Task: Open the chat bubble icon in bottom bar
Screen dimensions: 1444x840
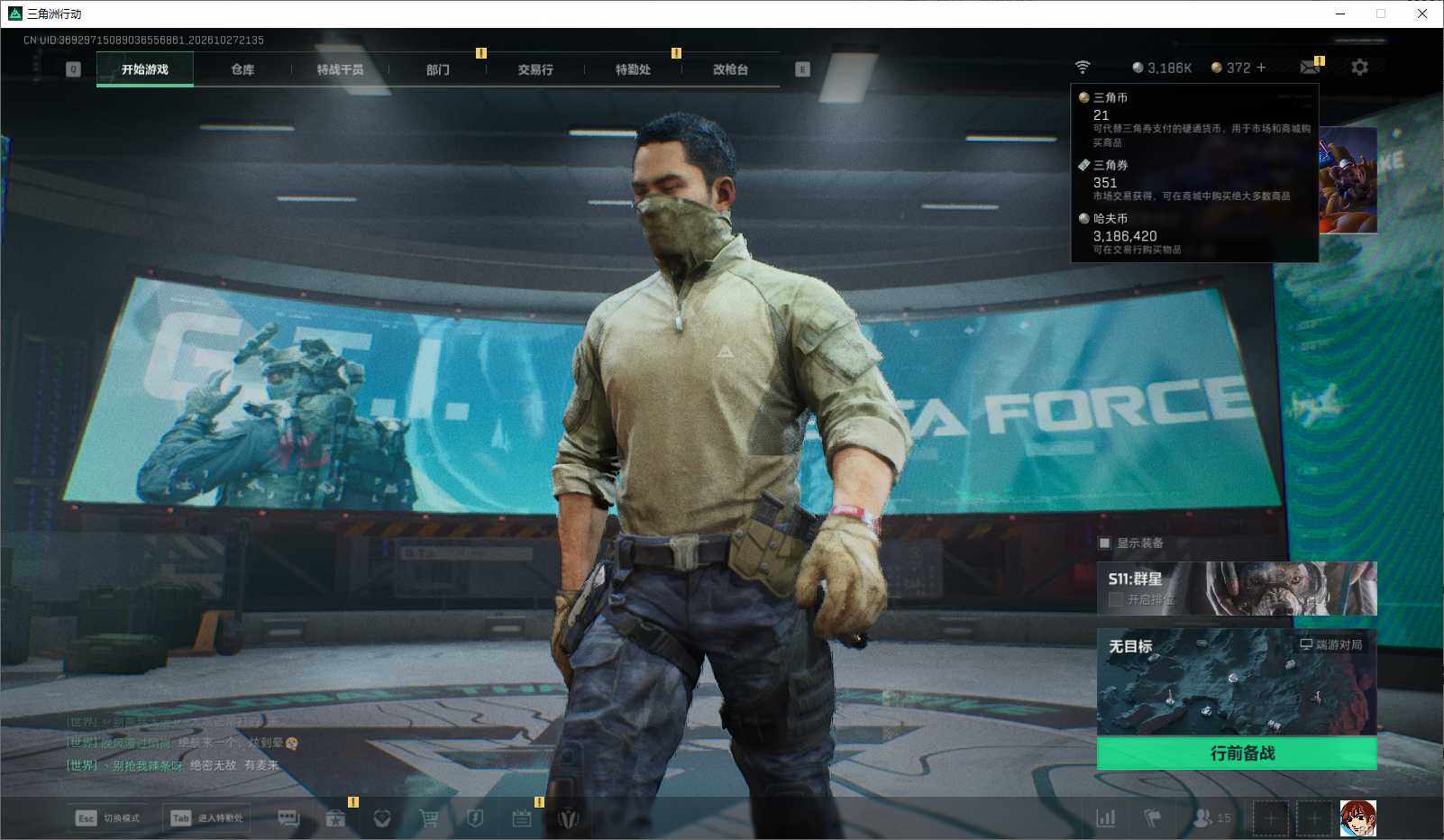Action: point(288,818)
